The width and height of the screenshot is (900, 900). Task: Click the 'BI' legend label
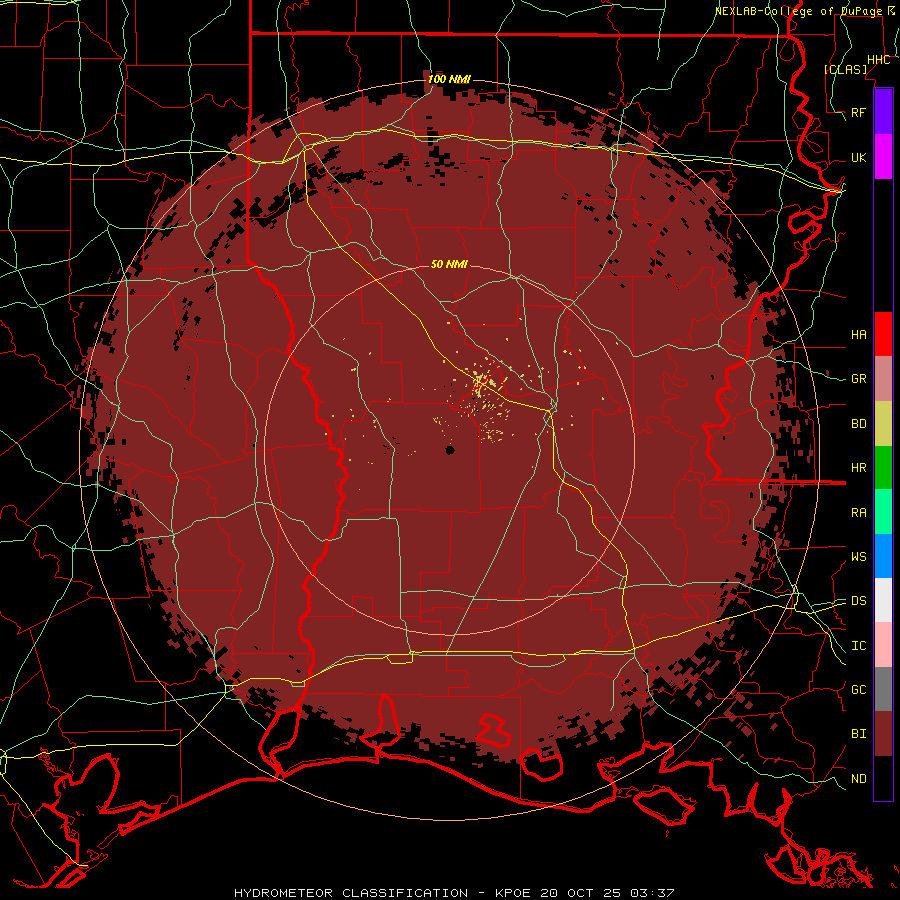859,734
